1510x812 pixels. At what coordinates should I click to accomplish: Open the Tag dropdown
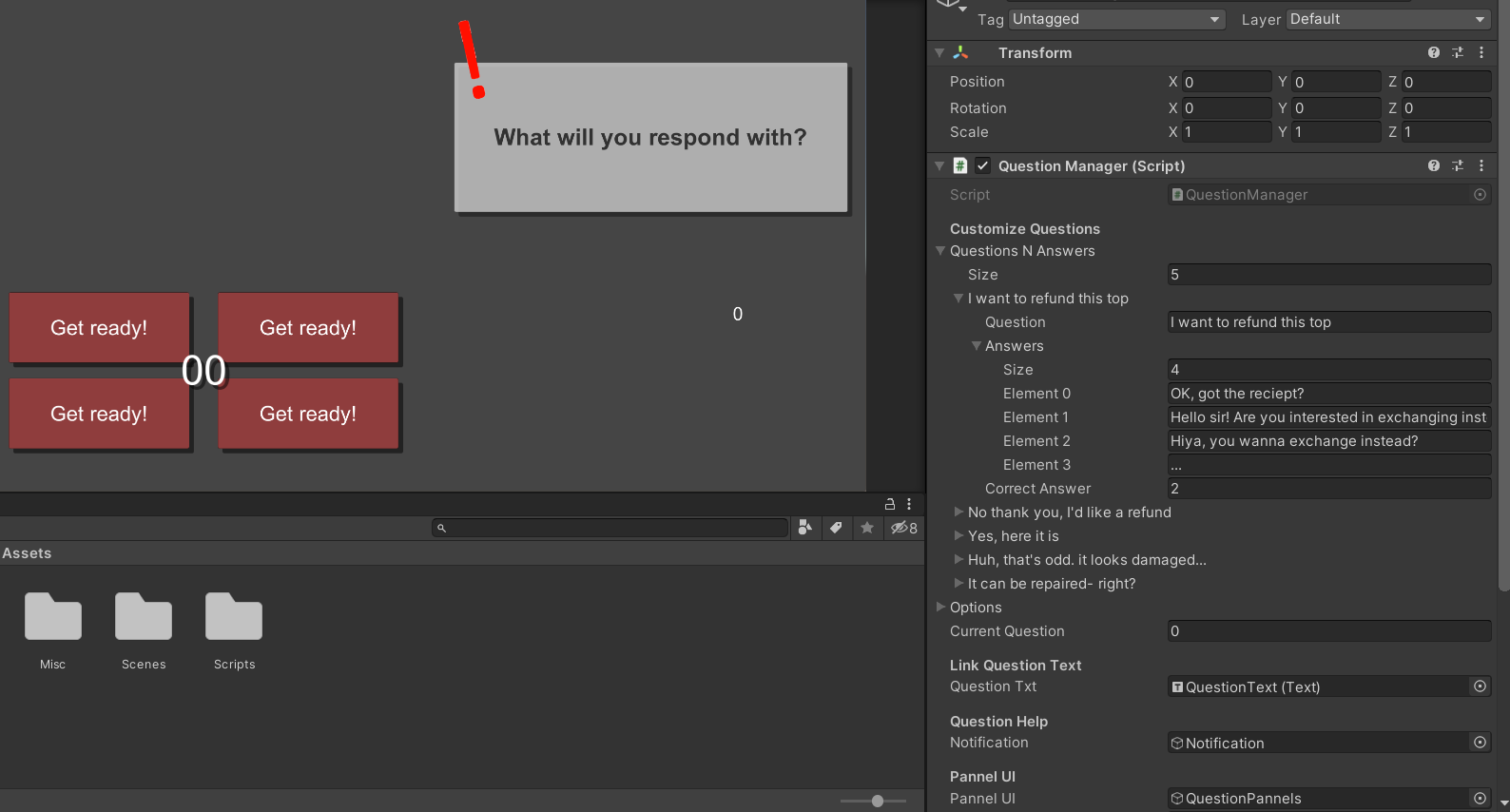point(1117,19)
